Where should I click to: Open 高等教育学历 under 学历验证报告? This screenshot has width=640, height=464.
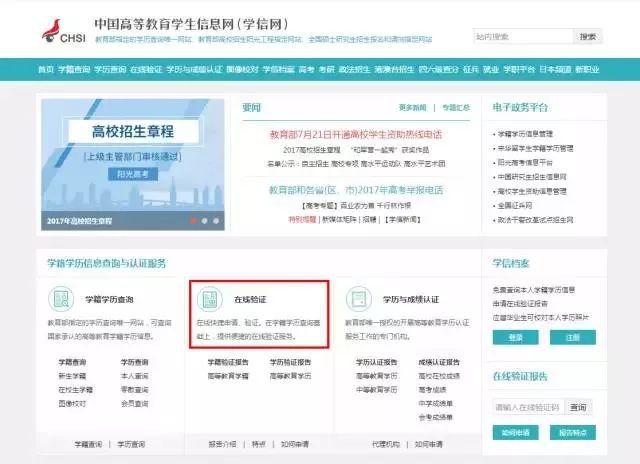(x=290, y=376)
